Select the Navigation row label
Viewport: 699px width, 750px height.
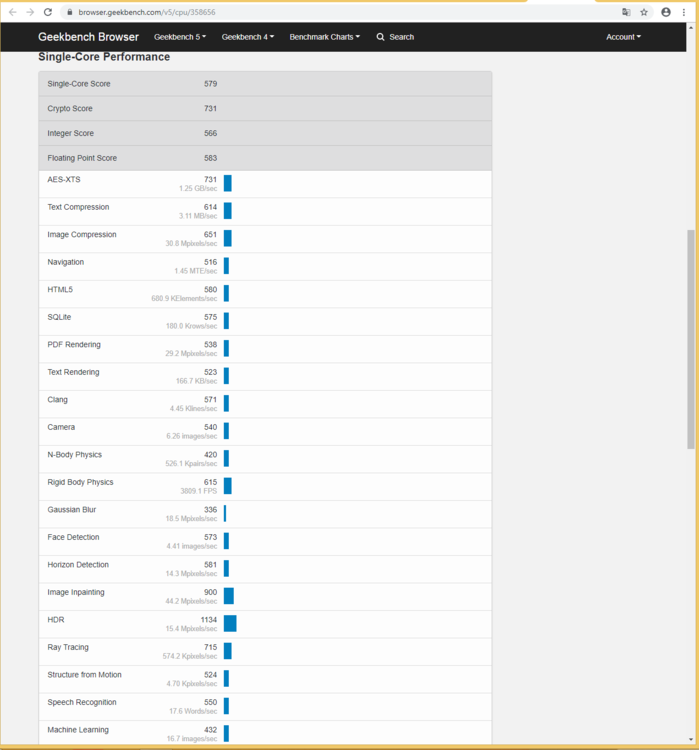click(66, 262)
